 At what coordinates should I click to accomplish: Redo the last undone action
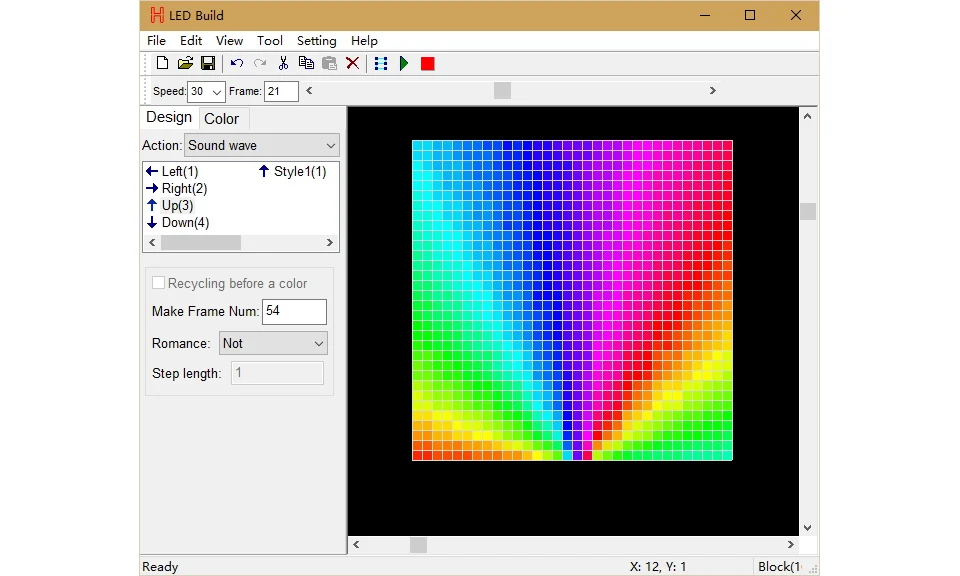(x=260, y=63)
